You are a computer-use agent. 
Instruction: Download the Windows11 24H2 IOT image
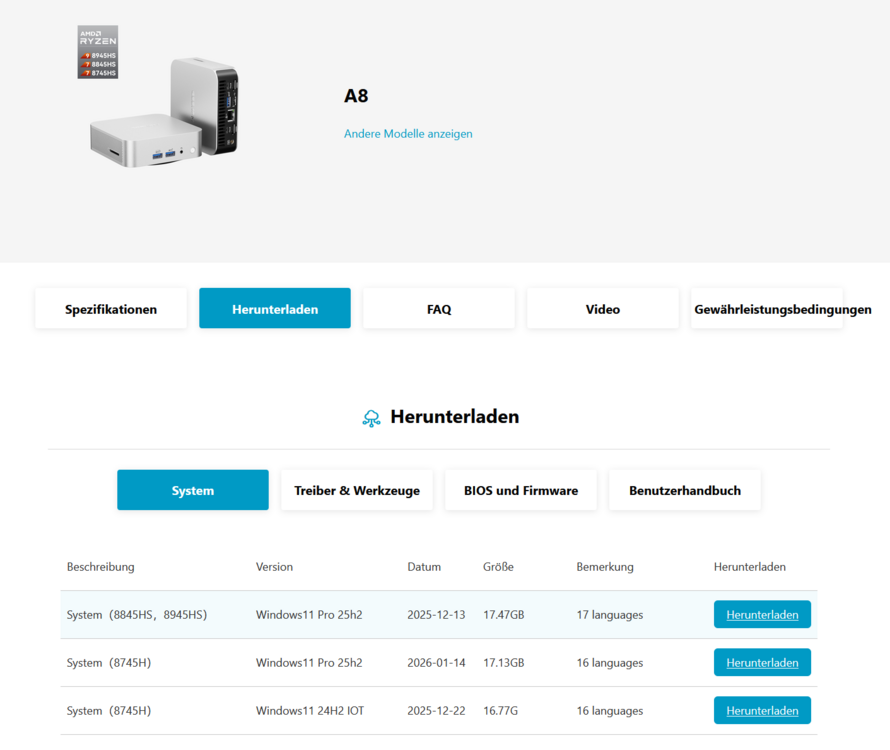(762, 710)
